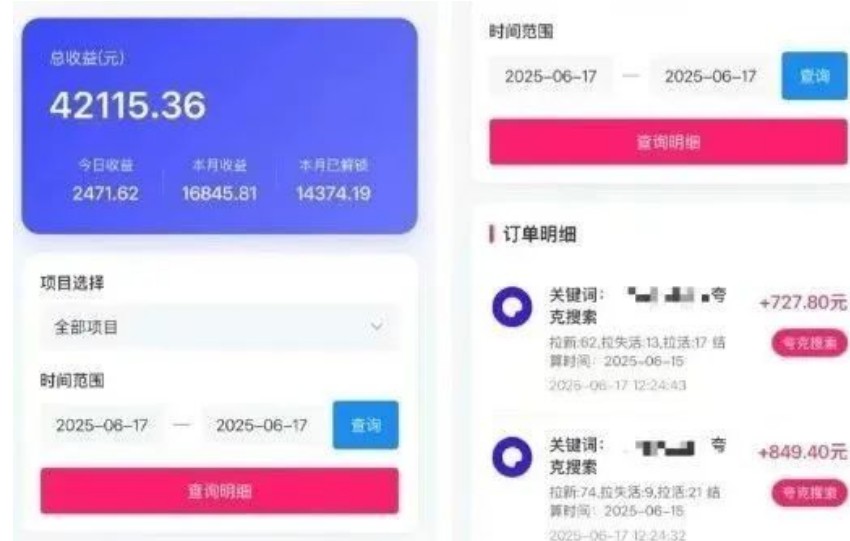
Task: Click this month's earnings value 16845.81
Action: click(220, 194)
